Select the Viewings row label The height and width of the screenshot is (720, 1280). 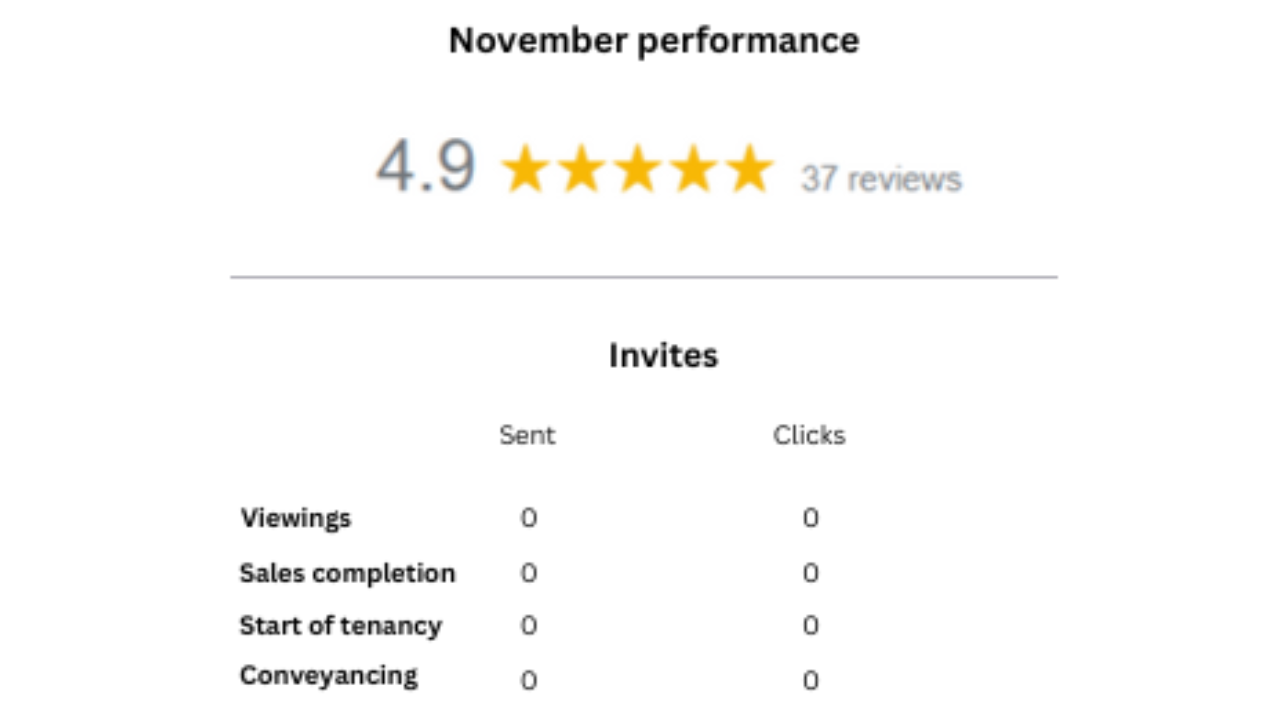click(295, 518)
